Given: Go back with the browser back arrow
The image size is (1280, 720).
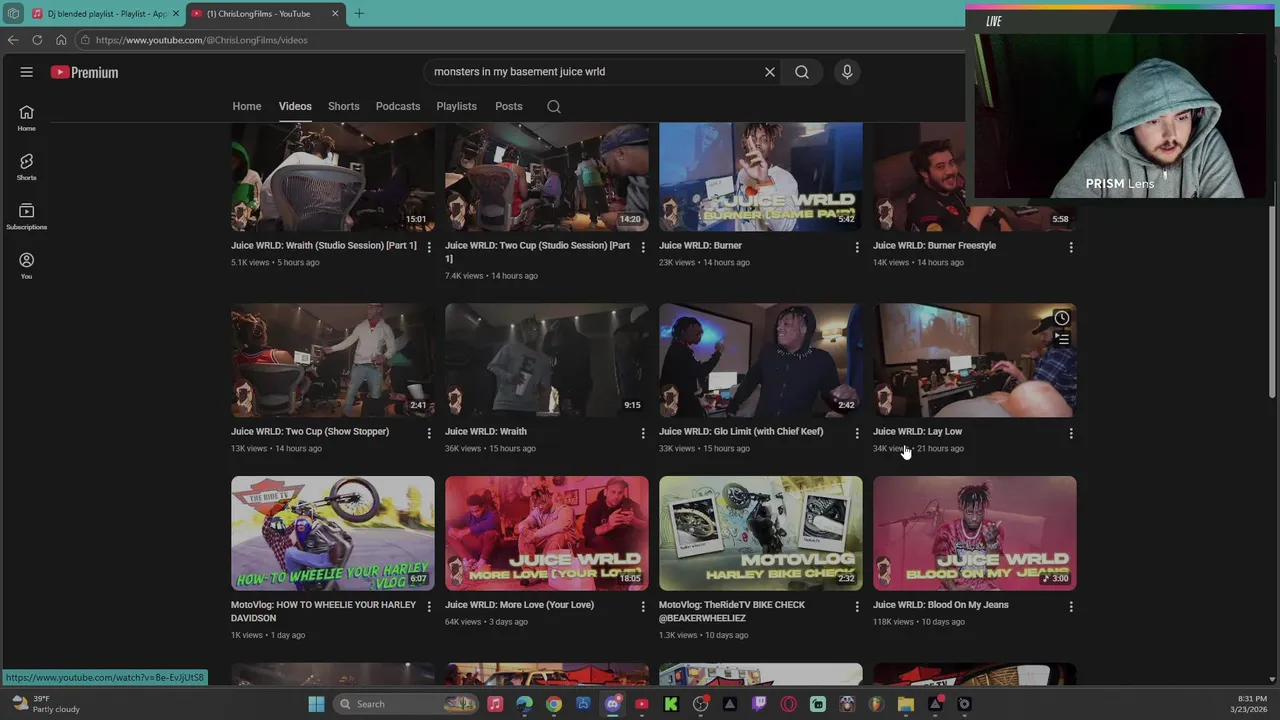Looking at the screenshot, I should (12, 40).
